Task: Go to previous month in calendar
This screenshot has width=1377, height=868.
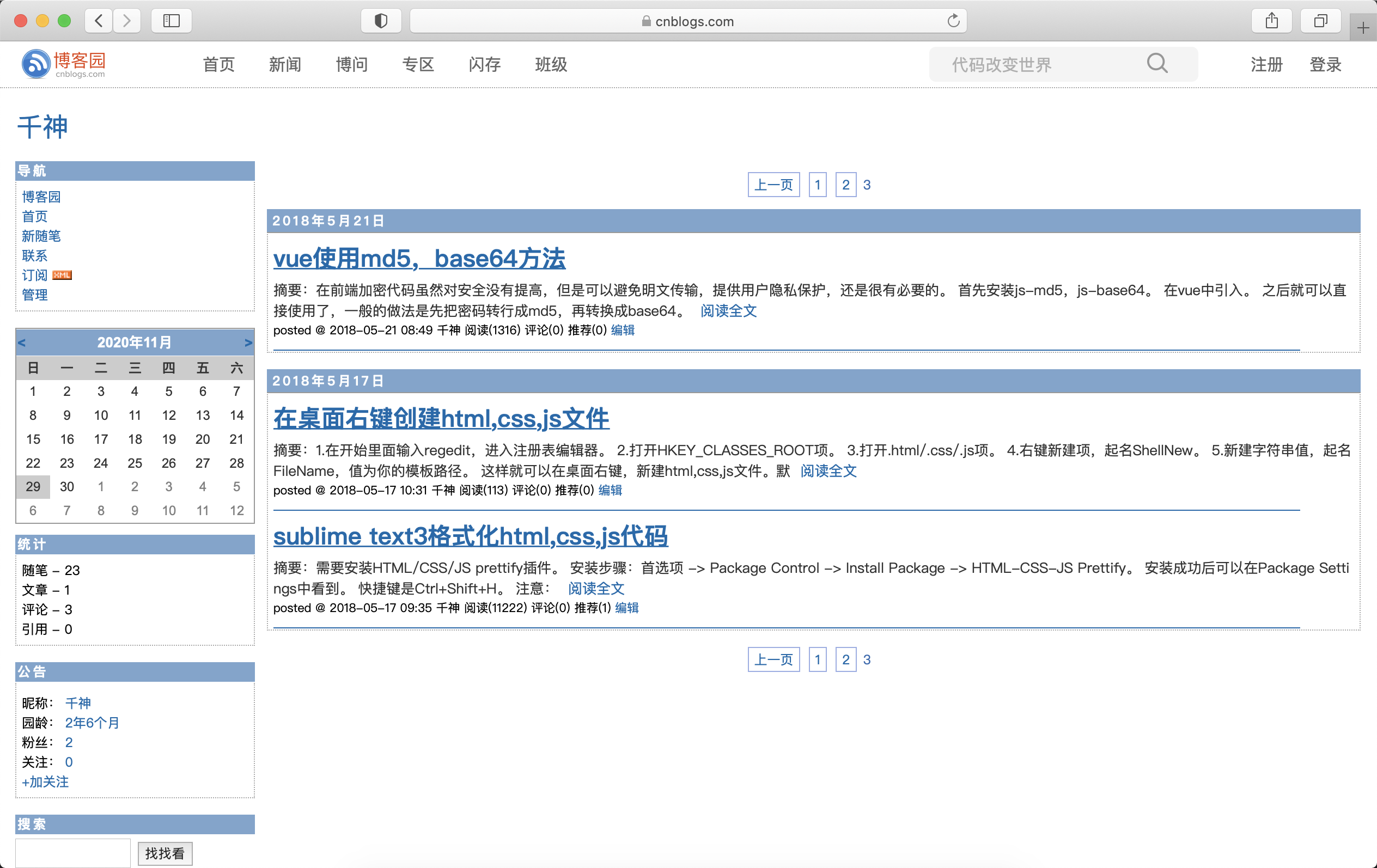Action: (x=22, y=343)
